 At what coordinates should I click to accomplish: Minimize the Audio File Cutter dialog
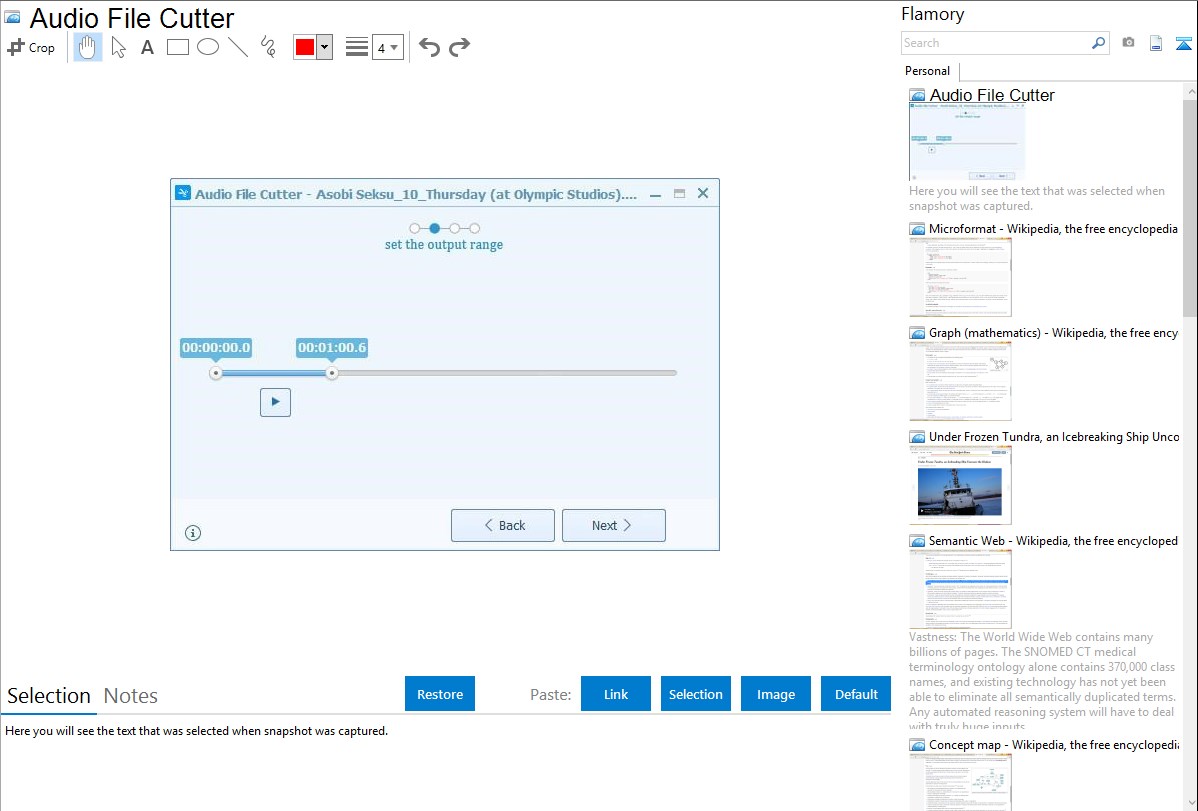pyautogui.click(x=655, y=194)
